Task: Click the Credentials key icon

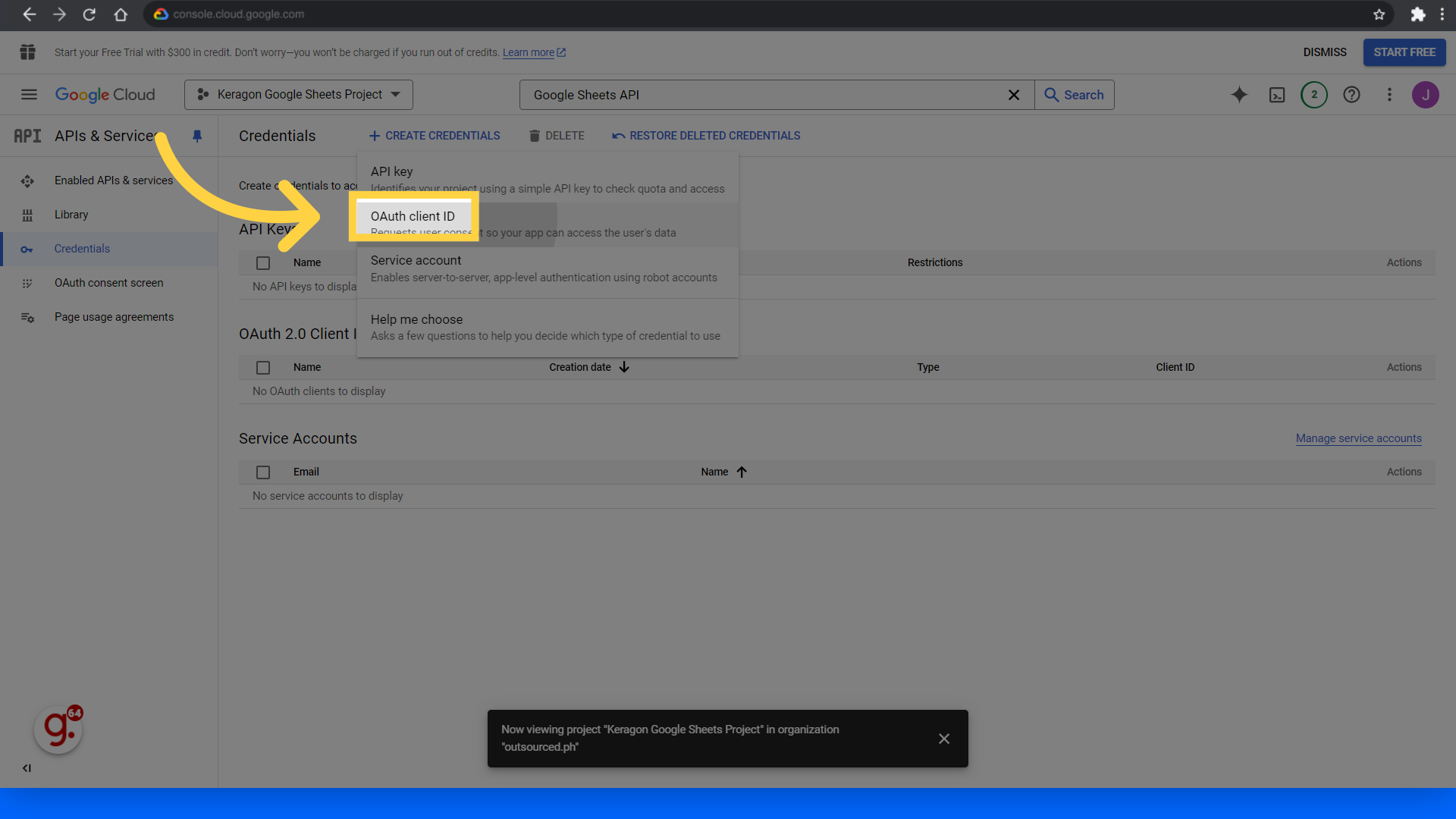Action: [27, 249]
